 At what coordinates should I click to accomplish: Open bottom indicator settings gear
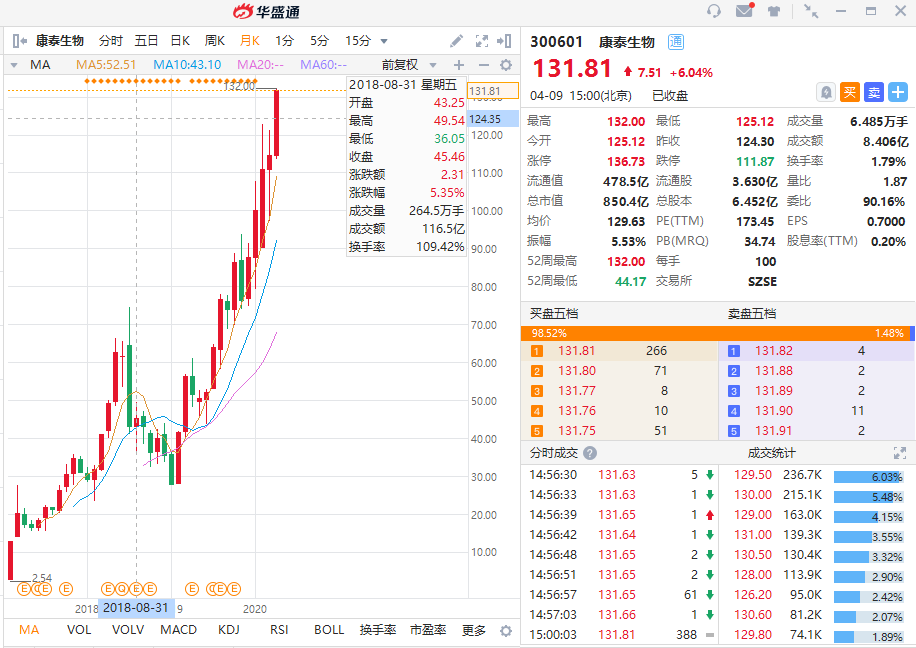pos(506,630)
